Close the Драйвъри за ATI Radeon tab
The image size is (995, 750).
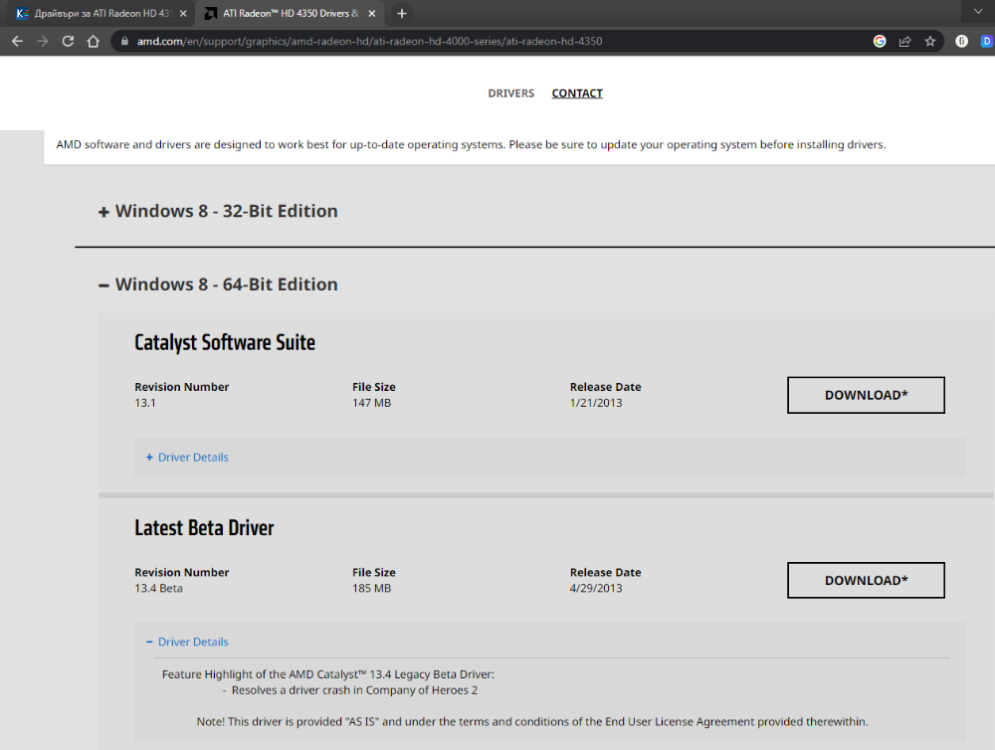pyautogui.click(x=183, y=13)
